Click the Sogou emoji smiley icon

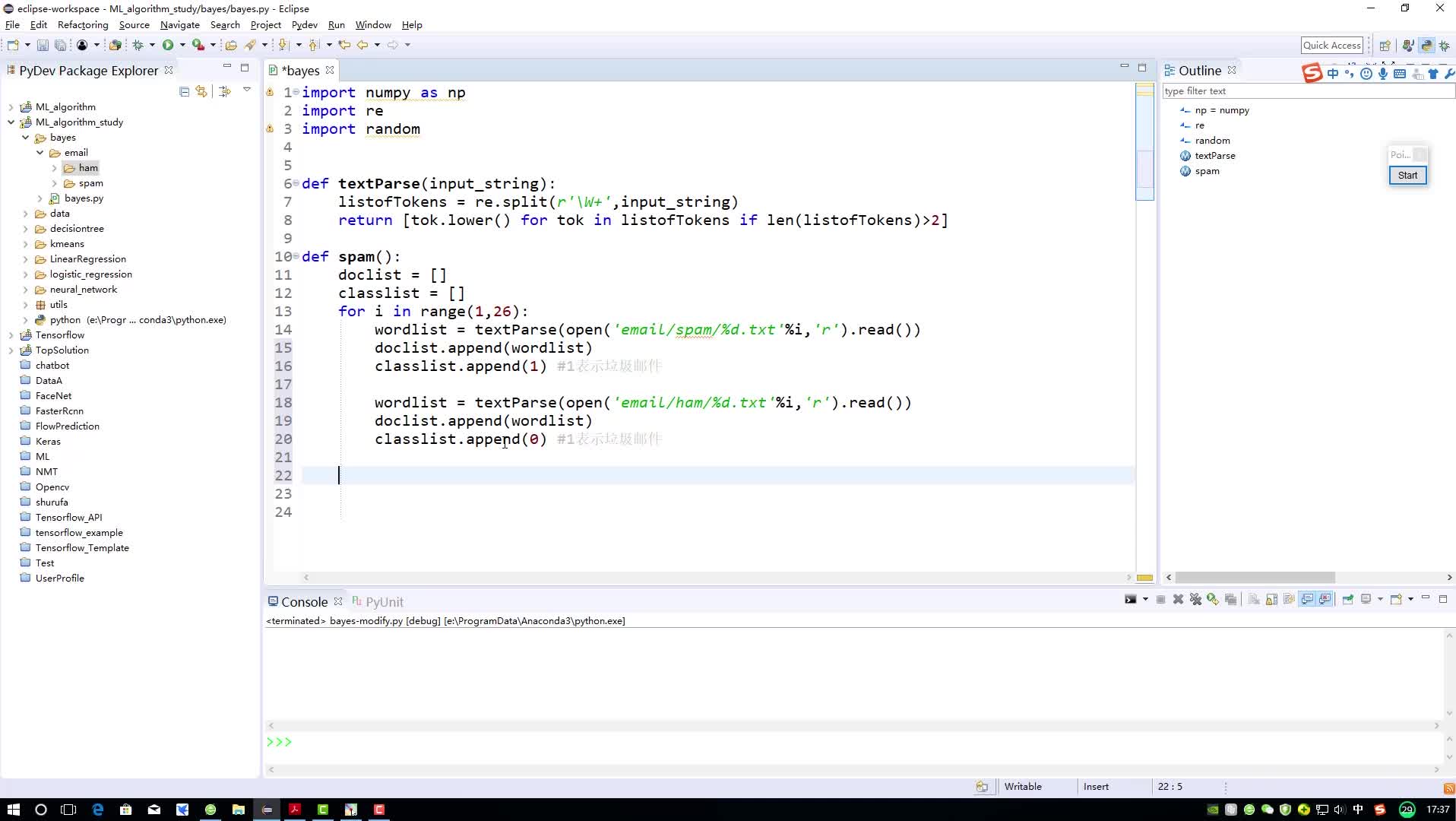point(1366,74)
